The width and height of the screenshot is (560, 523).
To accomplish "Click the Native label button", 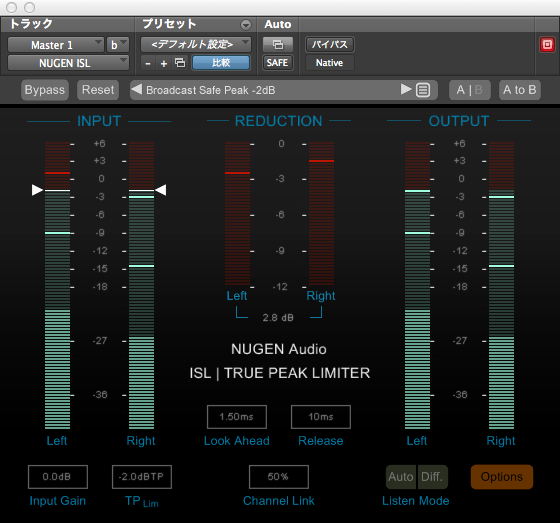I will pos(330,63).
